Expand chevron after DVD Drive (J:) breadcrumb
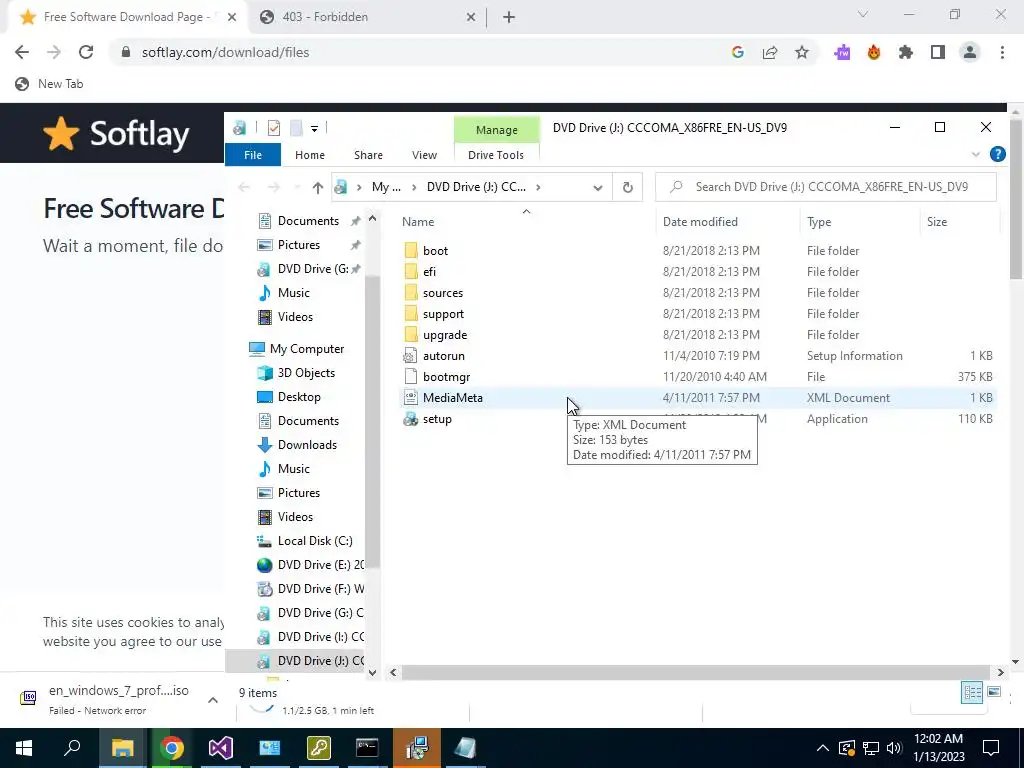Screen dimensions: 1024x768 coord(538,187)
